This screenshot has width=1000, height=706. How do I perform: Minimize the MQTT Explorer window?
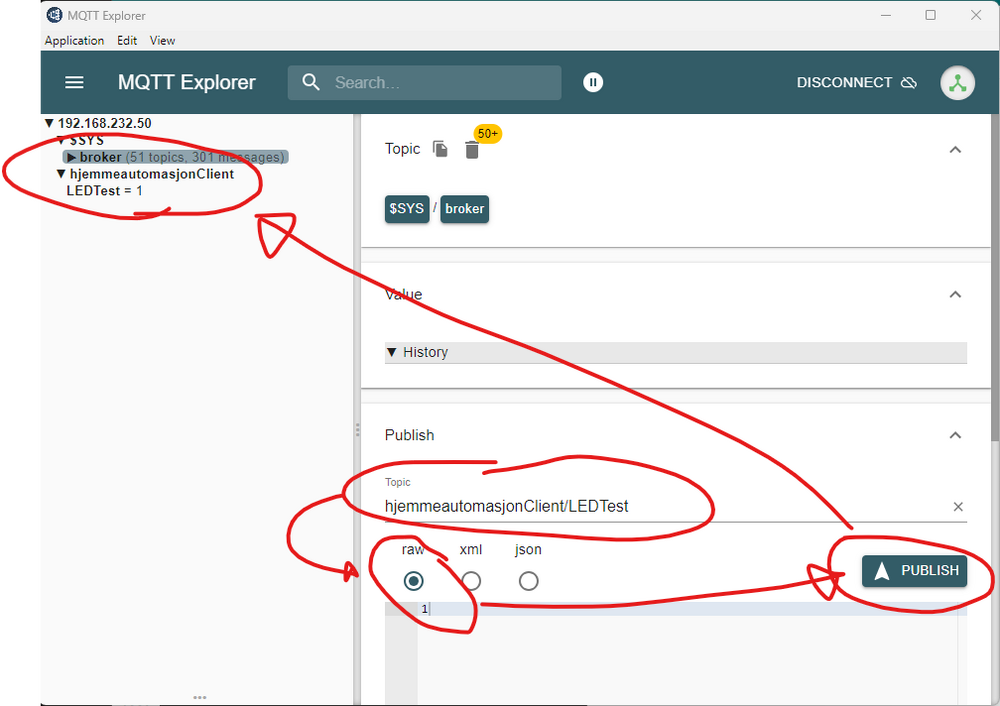pos(885,15)
